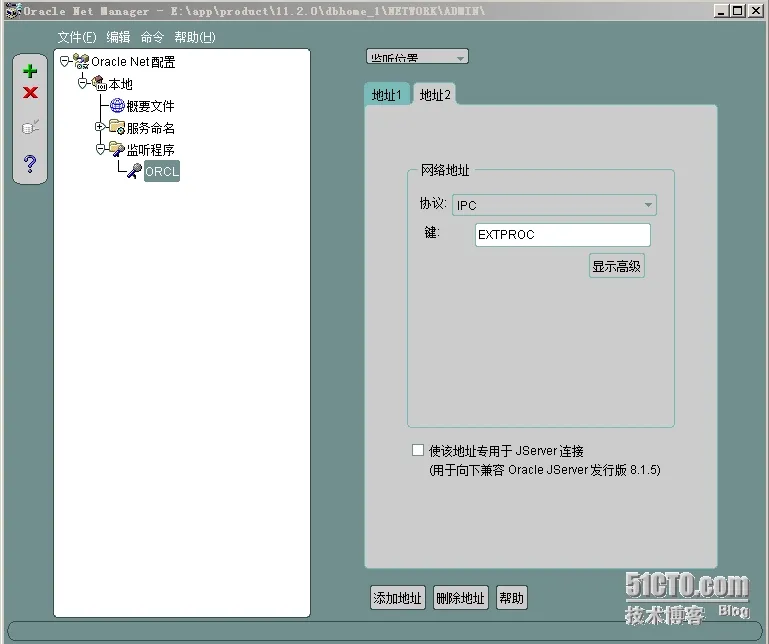Open the 命令 menu
Screen dimensions: 769x644
(152, 37)
